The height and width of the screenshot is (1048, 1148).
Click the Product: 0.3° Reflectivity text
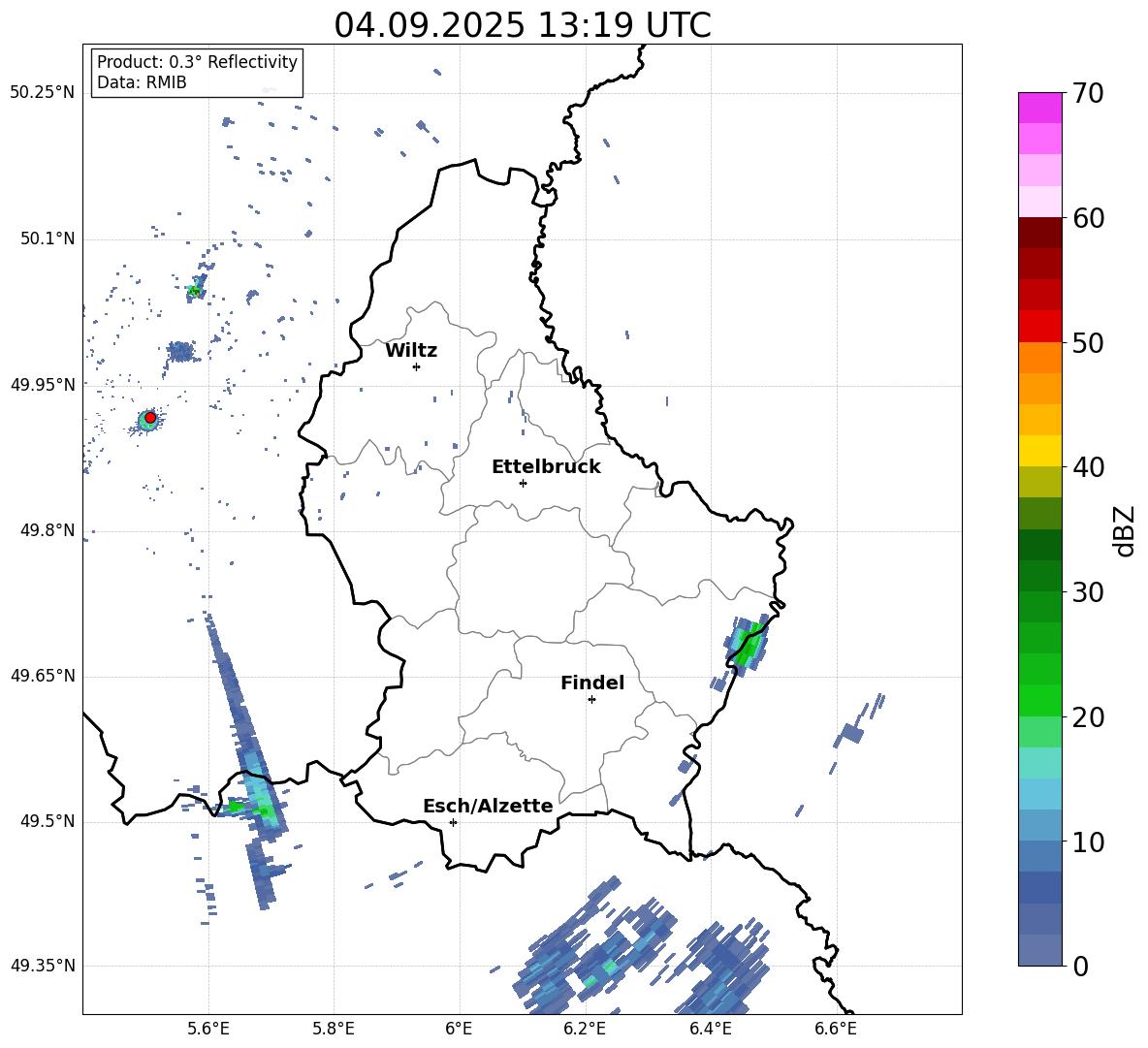(197, 61)
